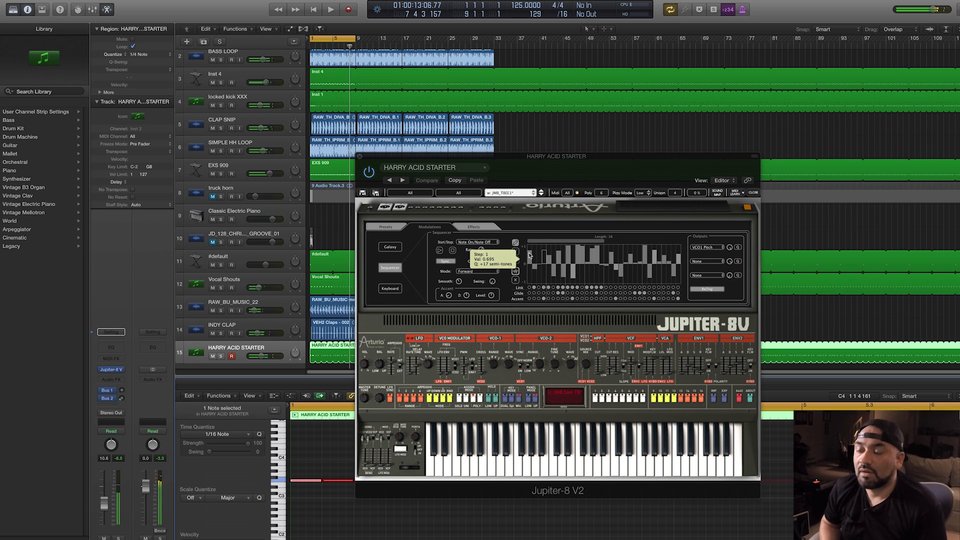This screenshot has width=960, height=540.
Task: Toggle the Inspector info button
Action: pyautogui.click(x=28, y=9)
